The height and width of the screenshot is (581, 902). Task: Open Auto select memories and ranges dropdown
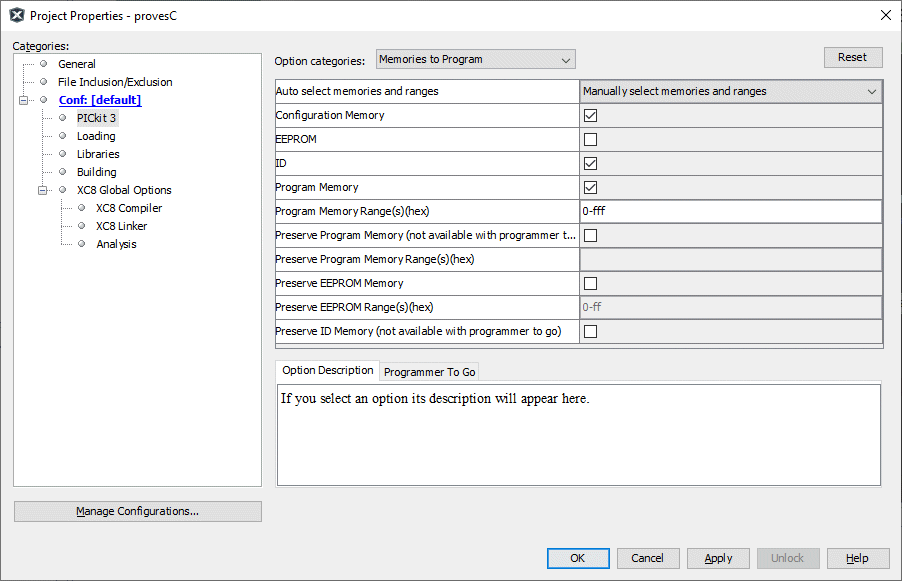coord(730,92)
